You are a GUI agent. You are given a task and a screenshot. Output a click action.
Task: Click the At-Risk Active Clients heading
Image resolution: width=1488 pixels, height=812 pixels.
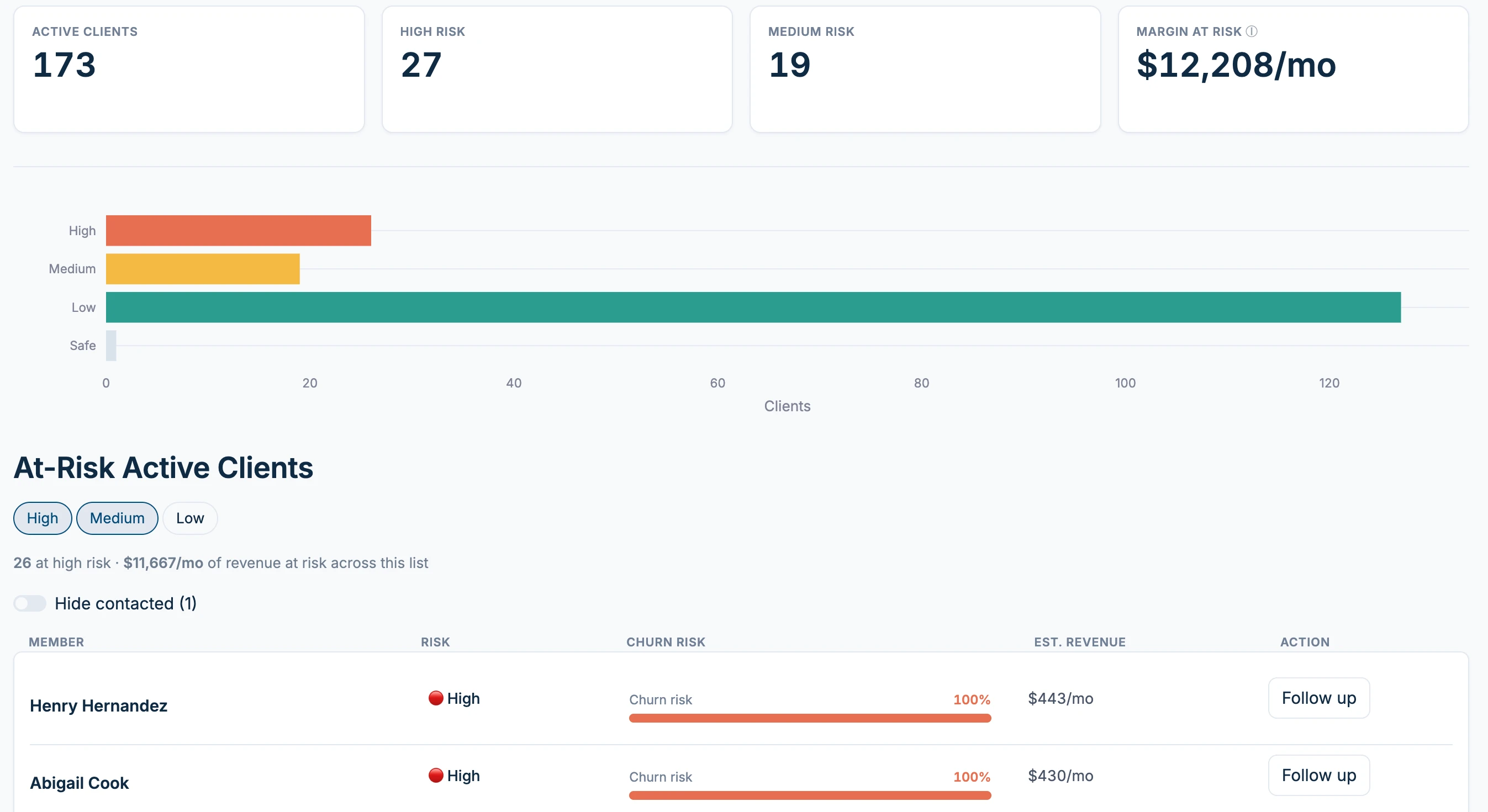click(x=163, y=468)
